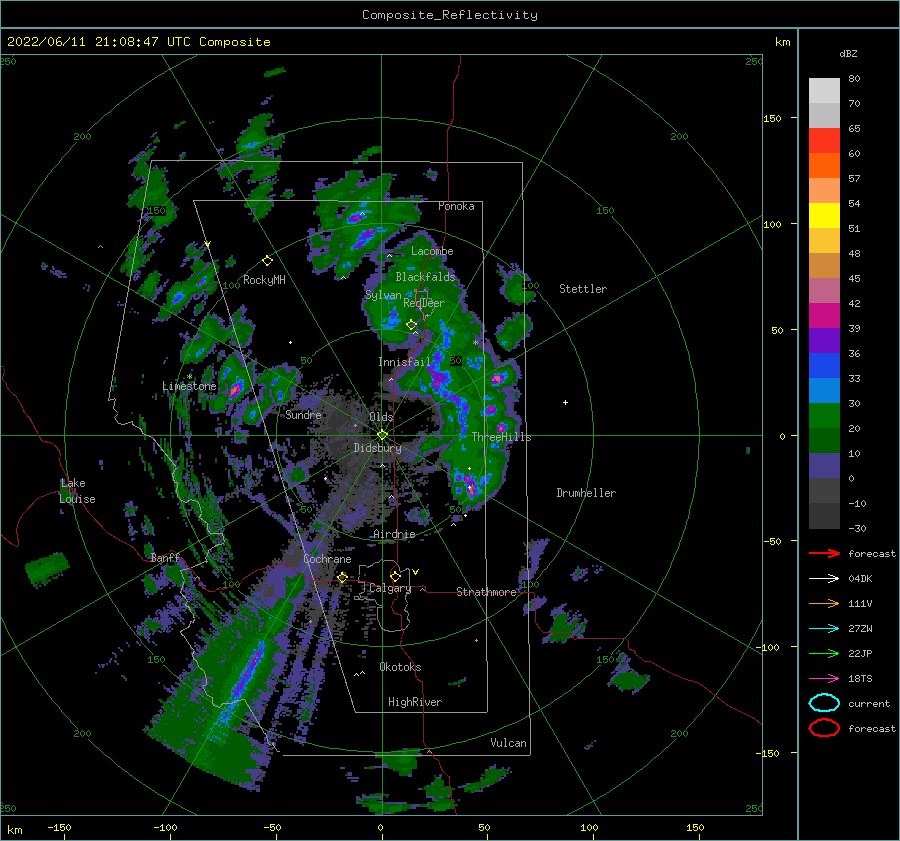
Task: Click the Vulcan city label
Action: (x=509, y=743)
